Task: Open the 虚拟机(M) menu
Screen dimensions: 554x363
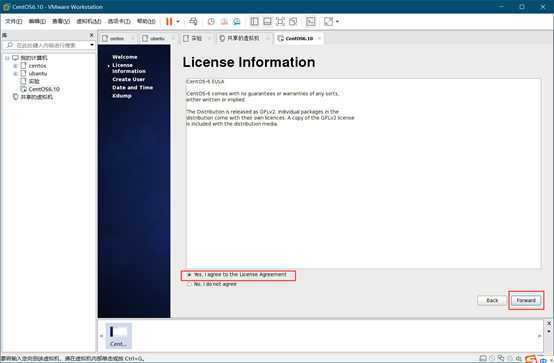Action: [89, 22]
